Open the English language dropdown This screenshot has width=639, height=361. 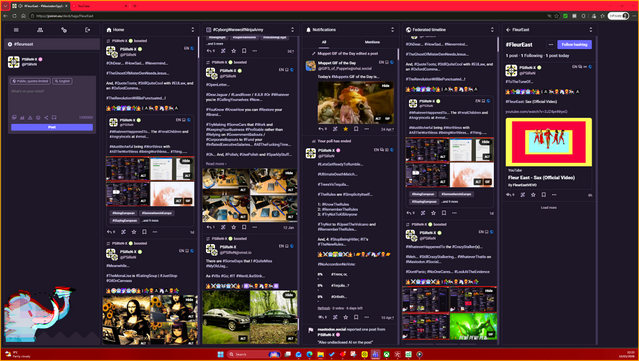click(x=62, y=81)
